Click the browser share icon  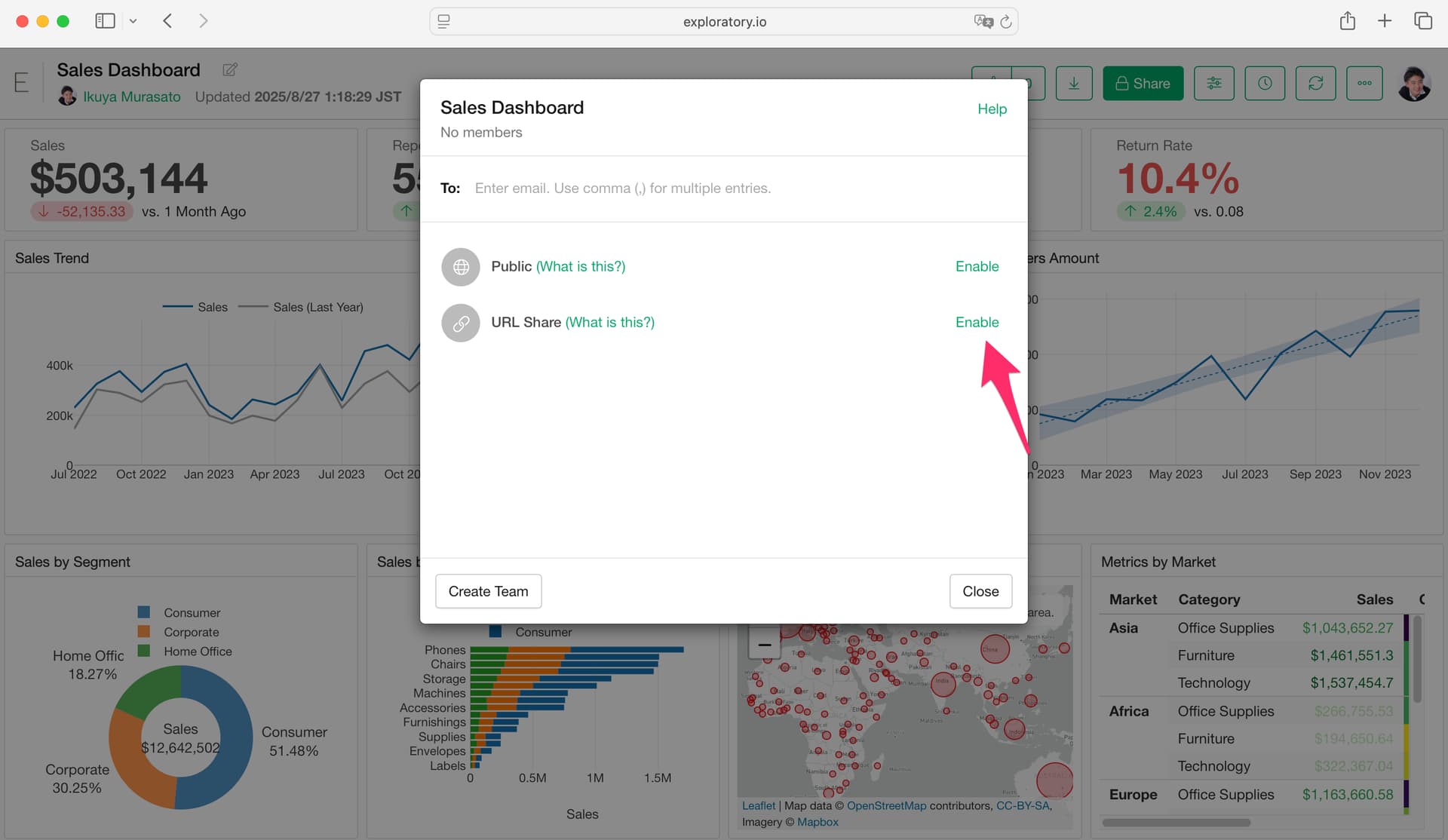pos(1347,21)
